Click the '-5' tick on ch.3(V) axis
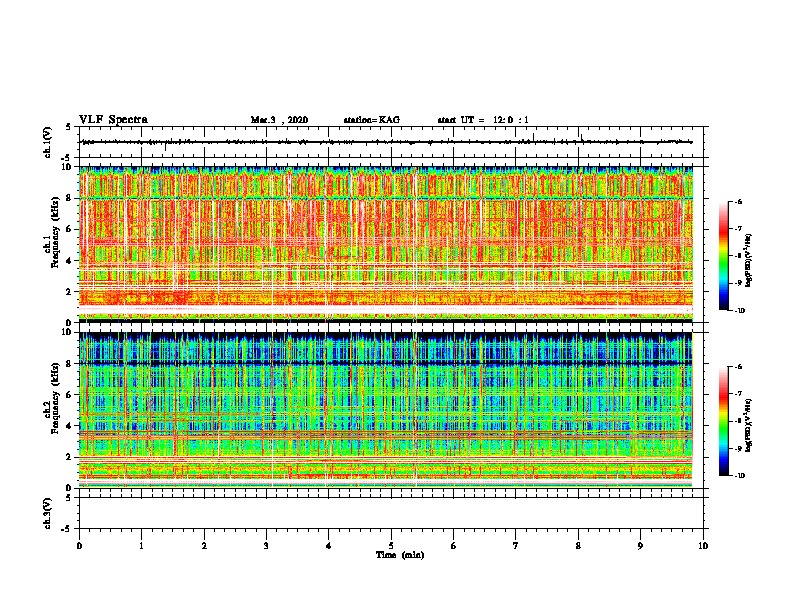792x612 pixels. coord(67,529)
